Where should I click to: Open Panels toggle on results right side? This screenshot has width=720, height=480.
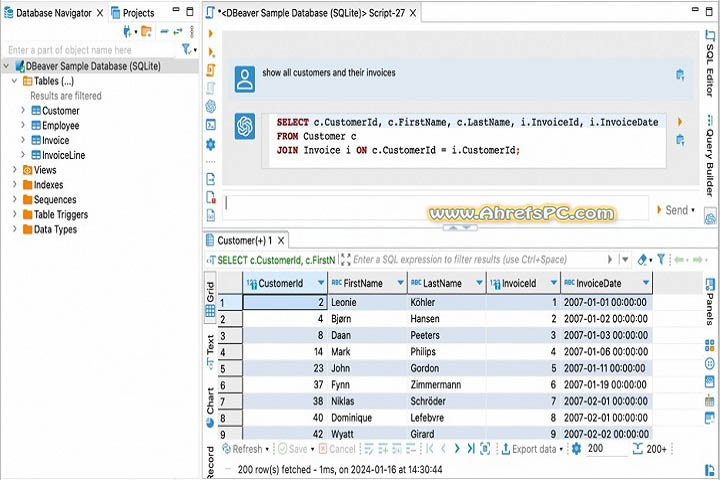pyautogui.click(x=710, y=302)
